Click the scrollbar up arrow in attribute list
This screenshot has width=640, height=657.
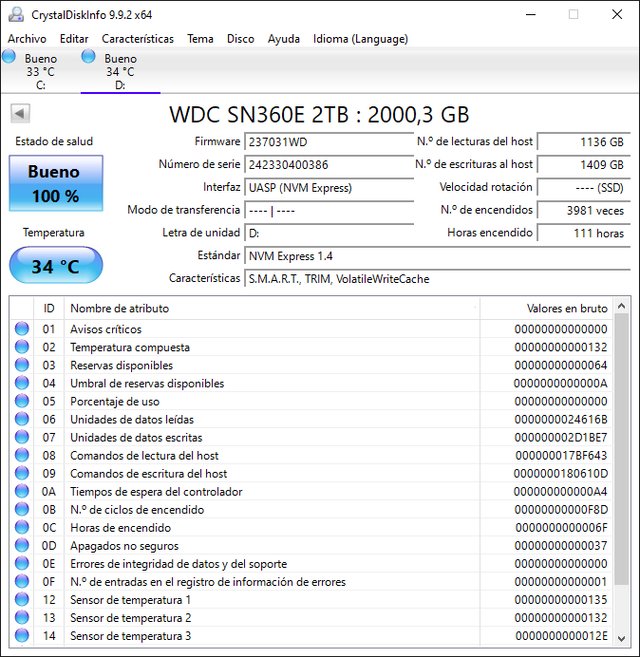[x=622, y=306]
